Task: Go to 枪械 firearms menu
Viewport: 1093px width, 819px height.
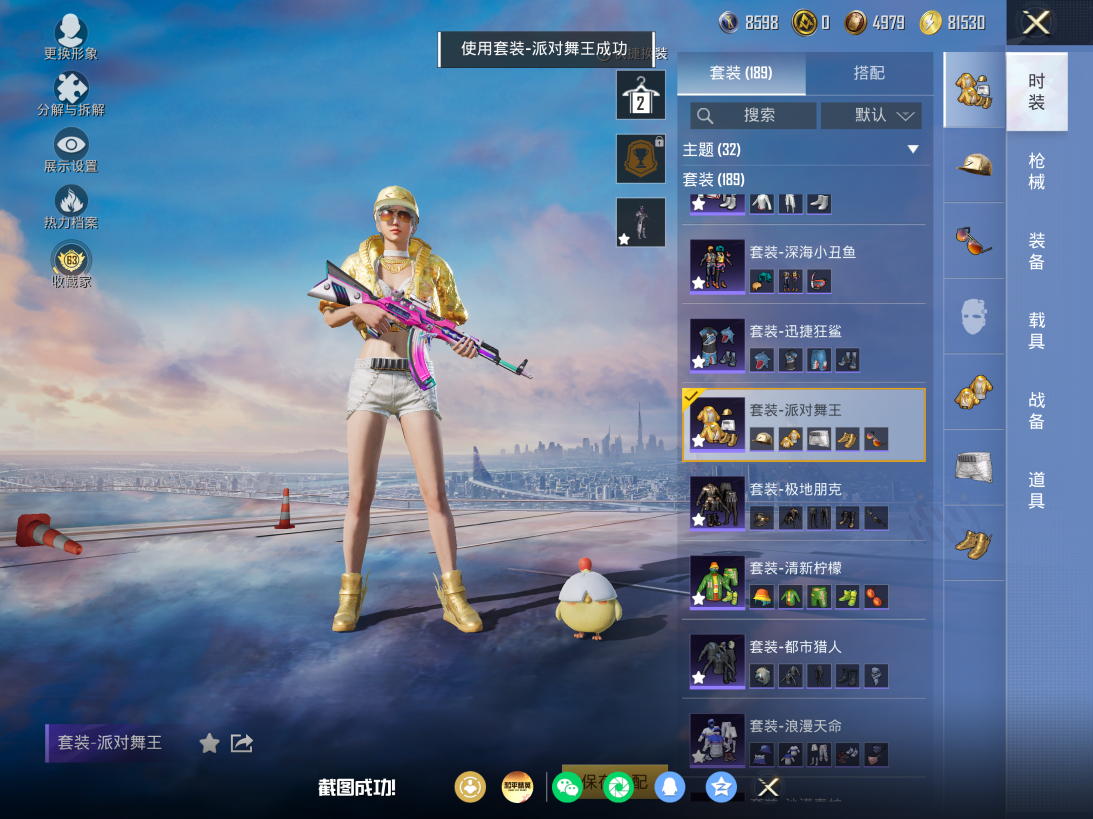Action: [1037, 171]
